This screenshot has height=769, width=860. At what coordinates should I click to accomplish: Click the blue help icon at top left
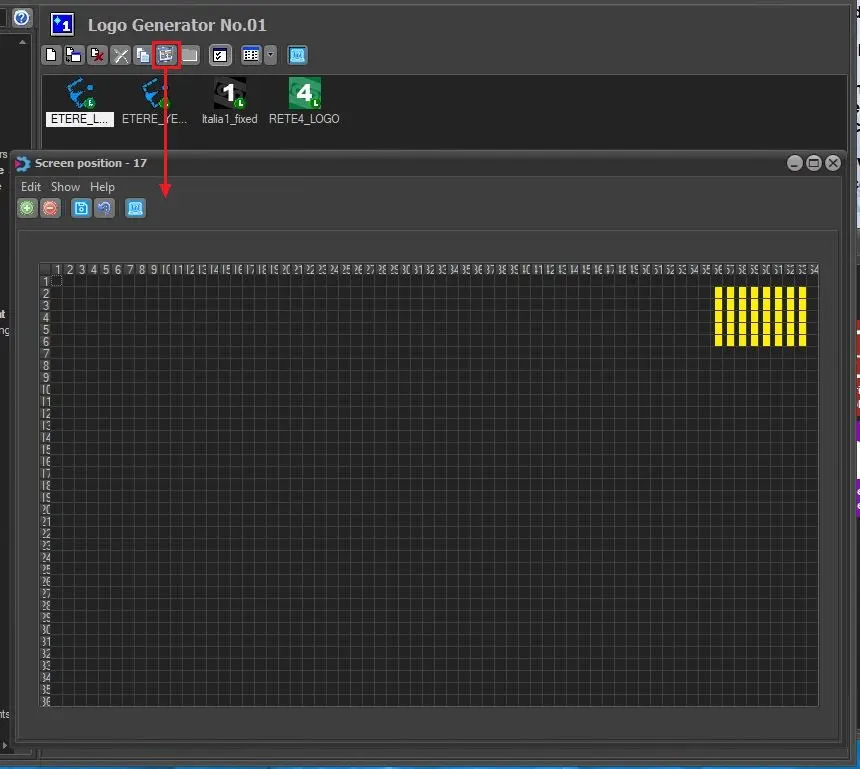click(x=22, y=17)
